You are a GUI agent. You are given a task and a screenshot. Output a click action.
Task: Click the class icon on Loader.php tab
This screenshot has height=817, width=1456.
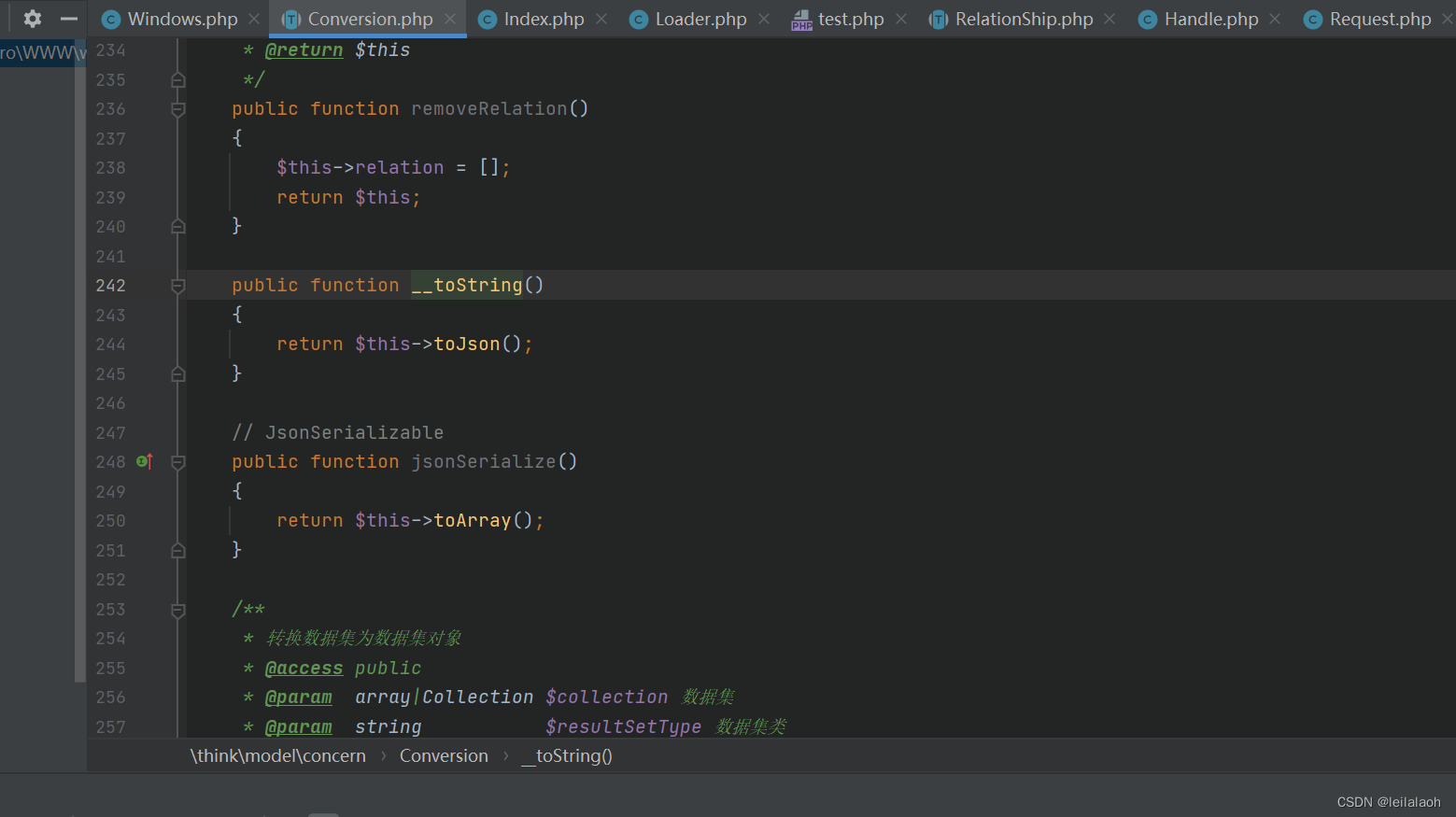(x=639, y=18)
